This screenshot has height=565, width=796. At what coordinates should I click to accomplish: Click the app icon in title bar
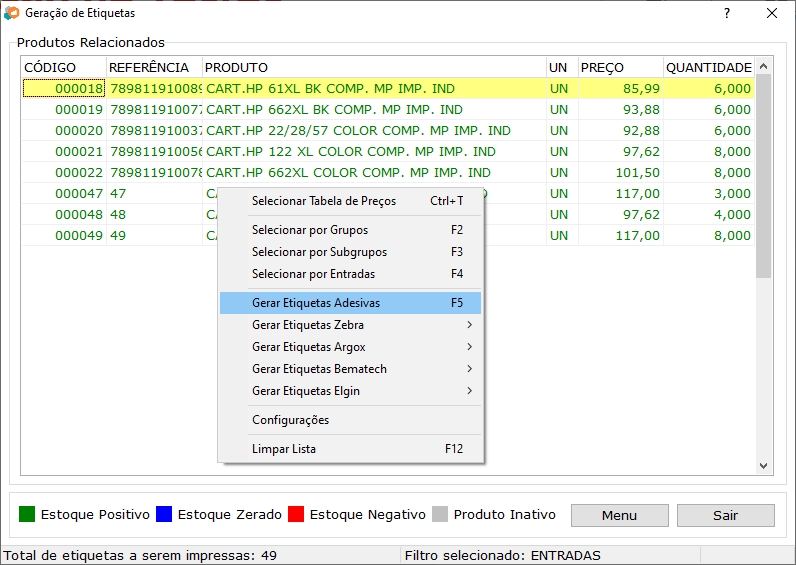click(12, 14)
